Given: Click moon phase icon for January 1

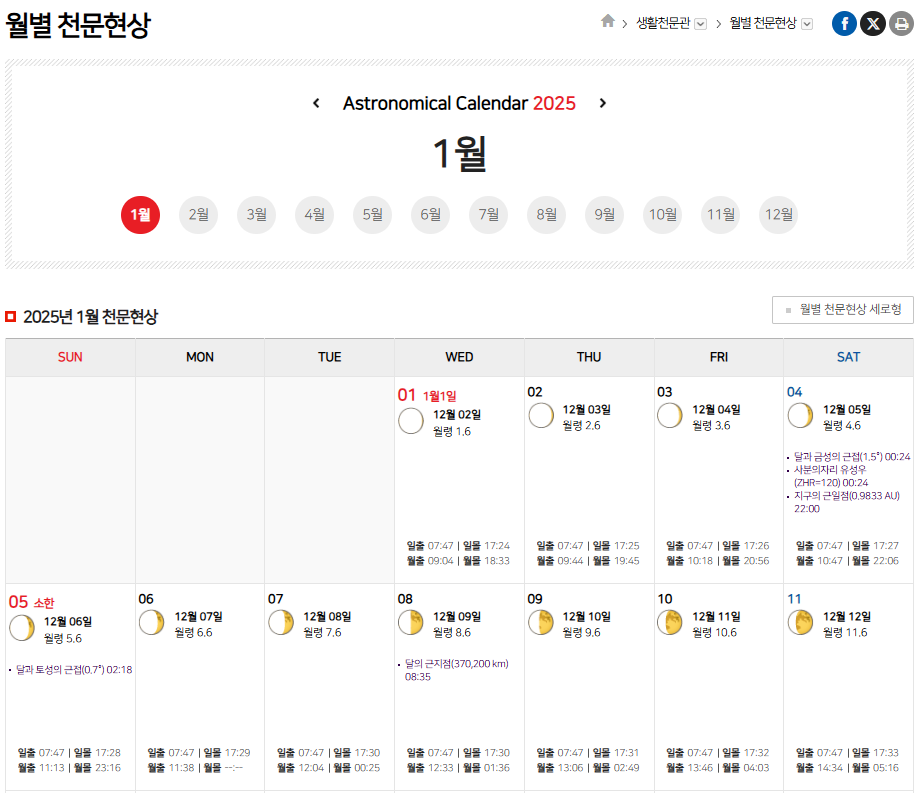Looking at the screenshot, I should [x=410, y=421].
